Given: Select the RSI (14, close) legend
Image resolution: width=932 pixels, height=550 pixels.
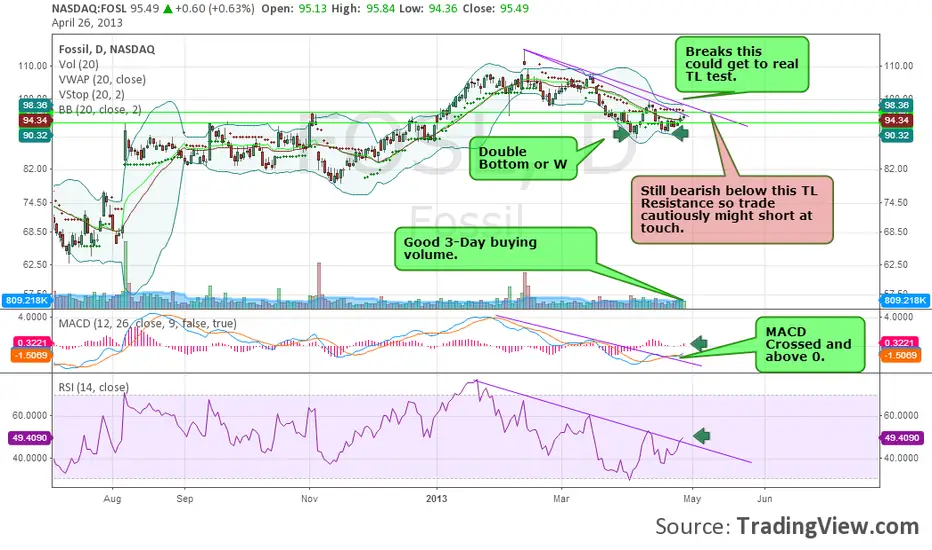Looking at the screenshot, I should [x=93, y=387].
